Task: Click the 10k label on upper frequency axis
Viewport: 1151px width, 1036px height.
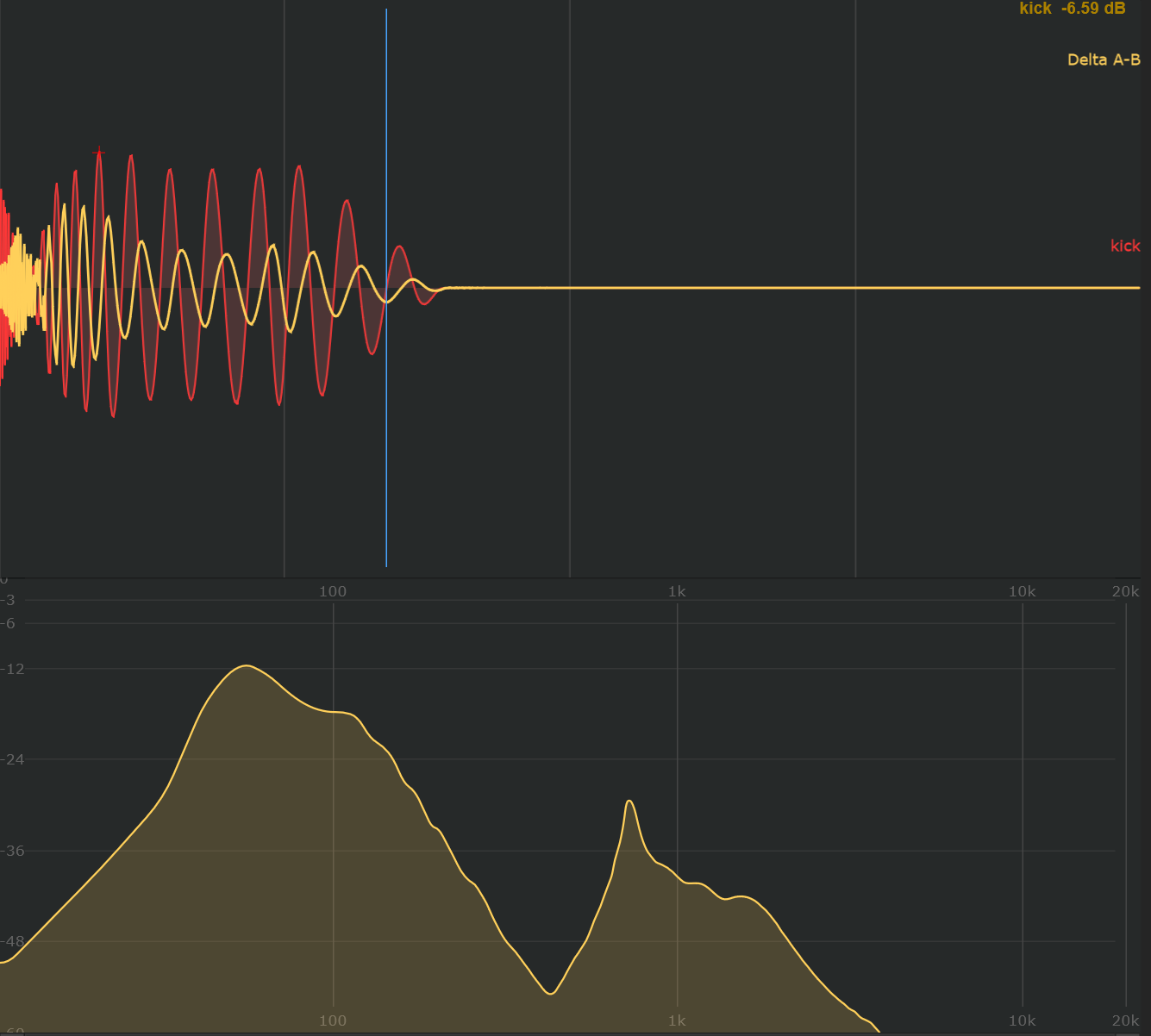Action: pos(1022,591)
